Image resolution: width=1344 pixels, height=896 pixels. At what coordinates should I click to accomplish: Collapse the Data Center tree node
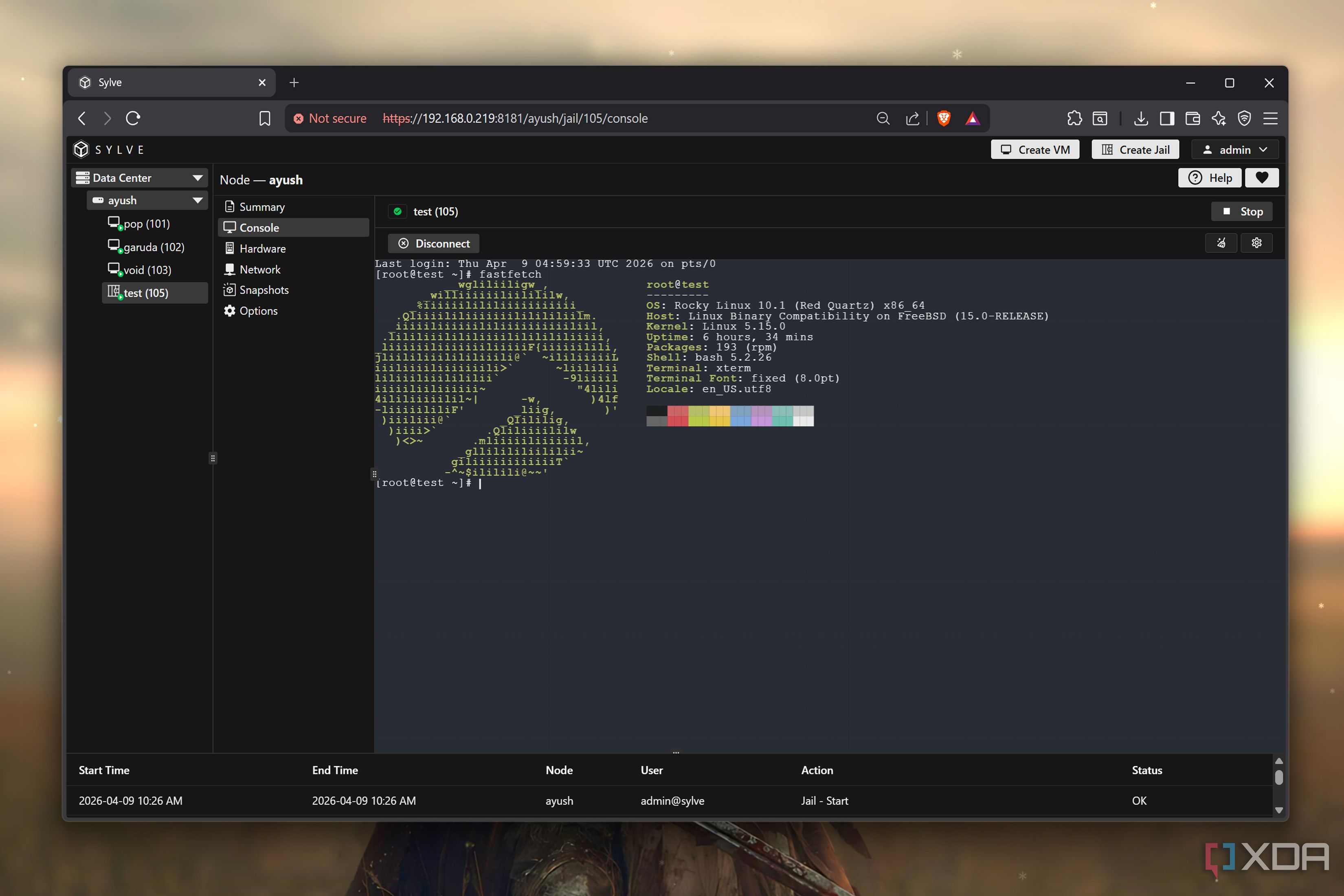tap(198, 178)
